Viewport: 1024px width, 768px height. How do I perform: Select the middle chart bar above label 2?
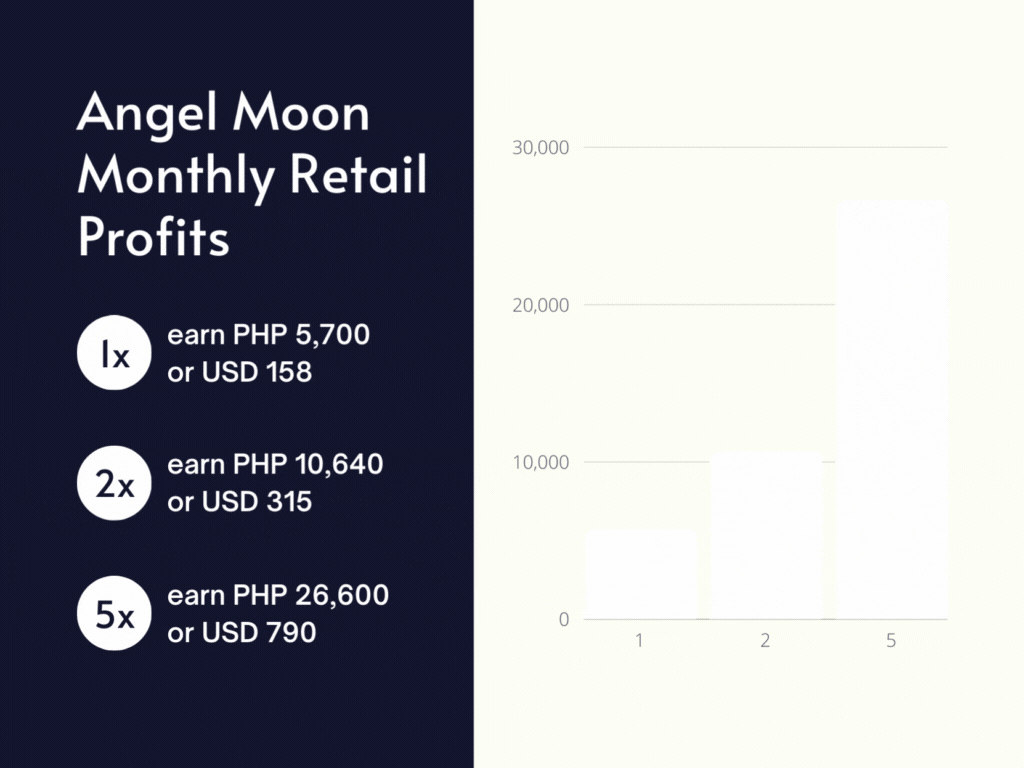766,536
